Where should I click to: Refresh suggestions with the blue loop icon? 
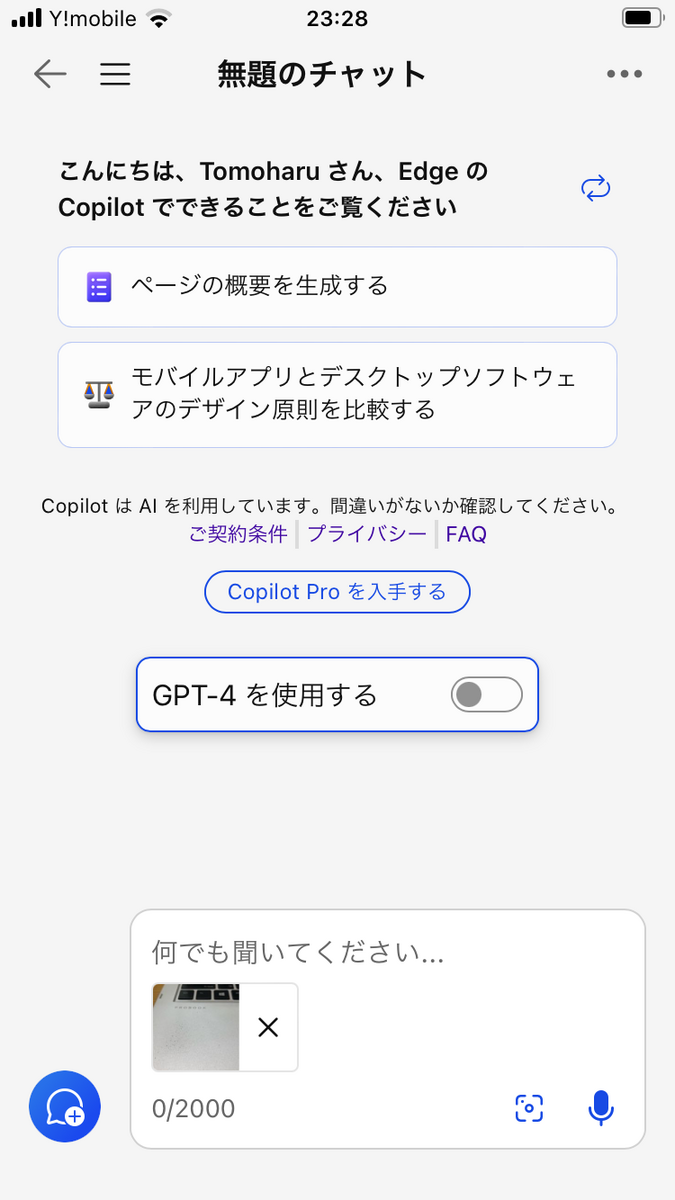pyautogui.click(x=596, y=188)
